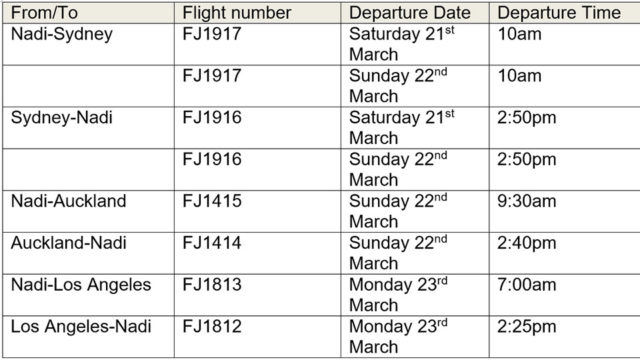Screen dimensions: 640x360
Task: Click the 9:30am departure time cell
Action: point(565,211)
